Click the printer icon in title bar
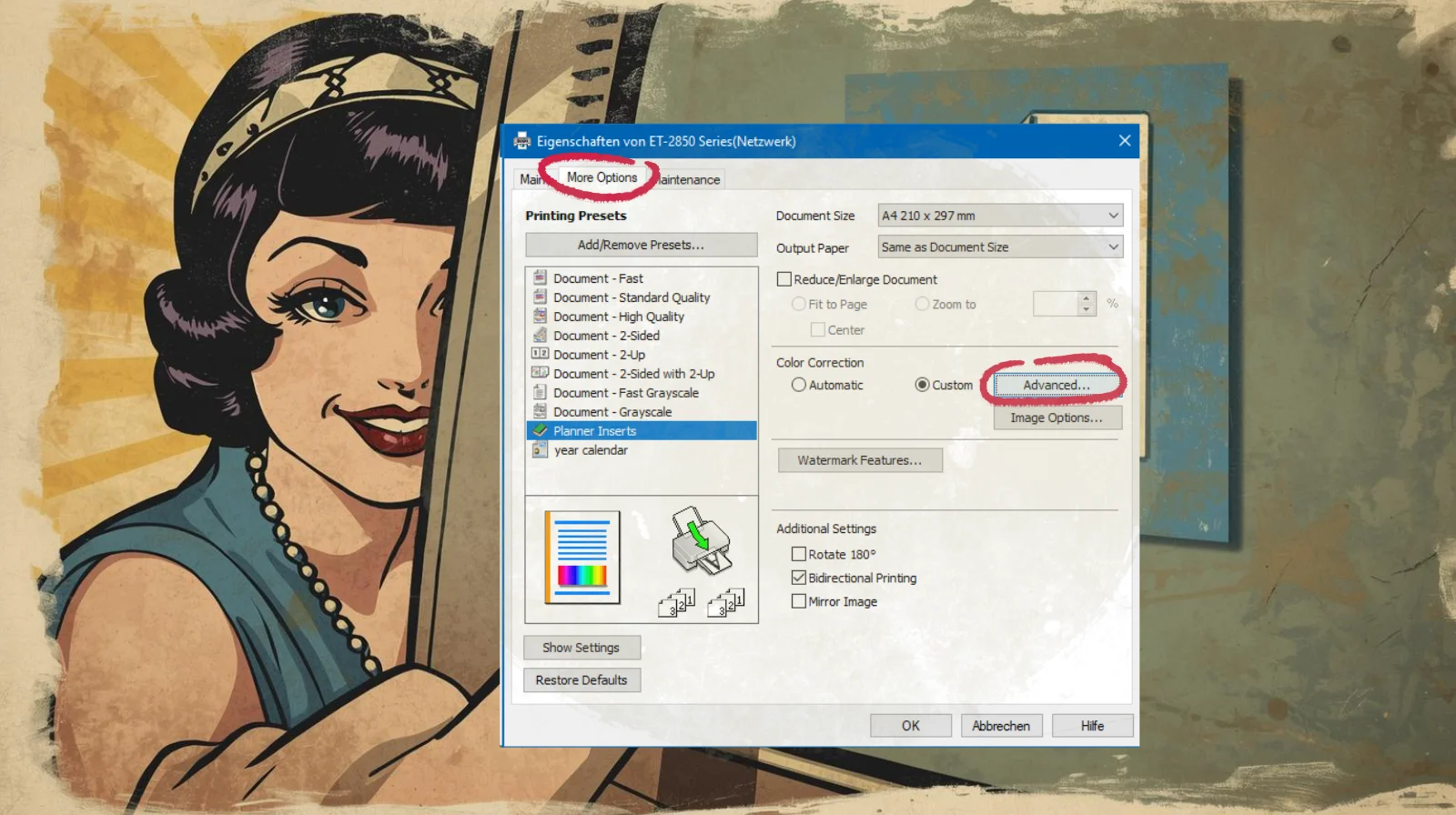Image resolution: width=1456 pixels, height=815 pixels. tap(522, 141)
